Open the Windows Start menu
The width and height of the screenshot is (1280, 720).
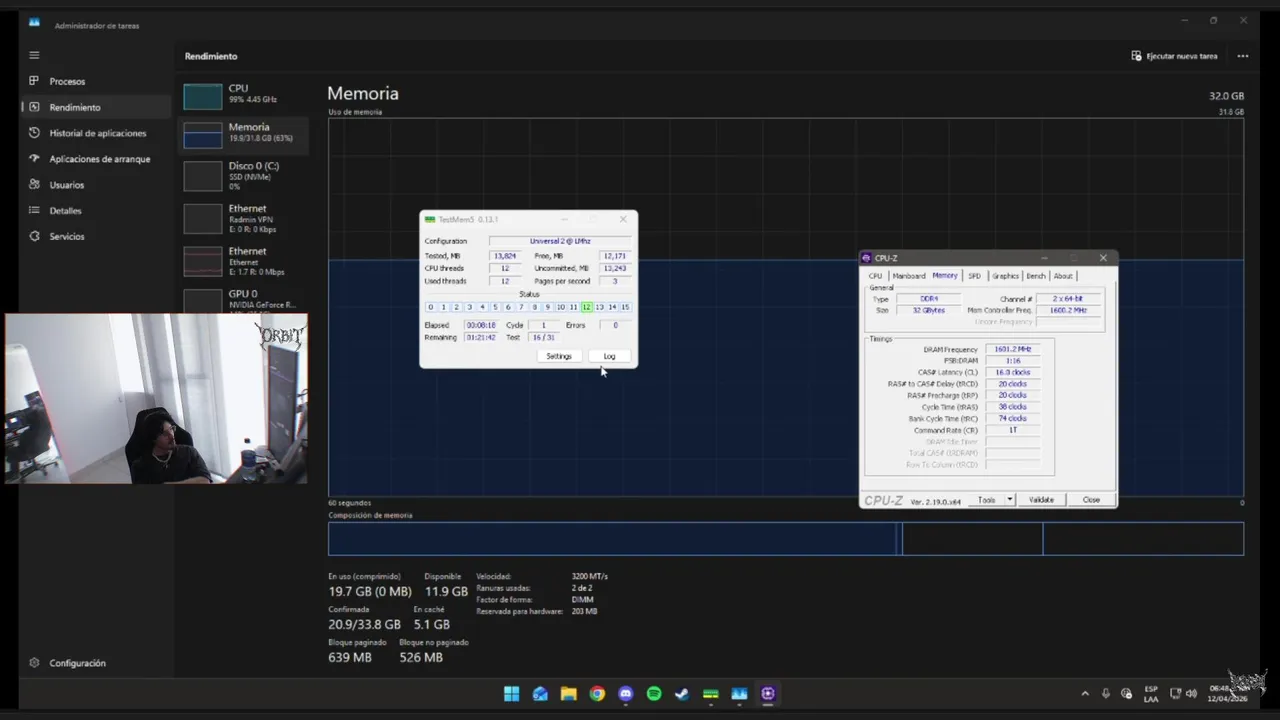512,694
